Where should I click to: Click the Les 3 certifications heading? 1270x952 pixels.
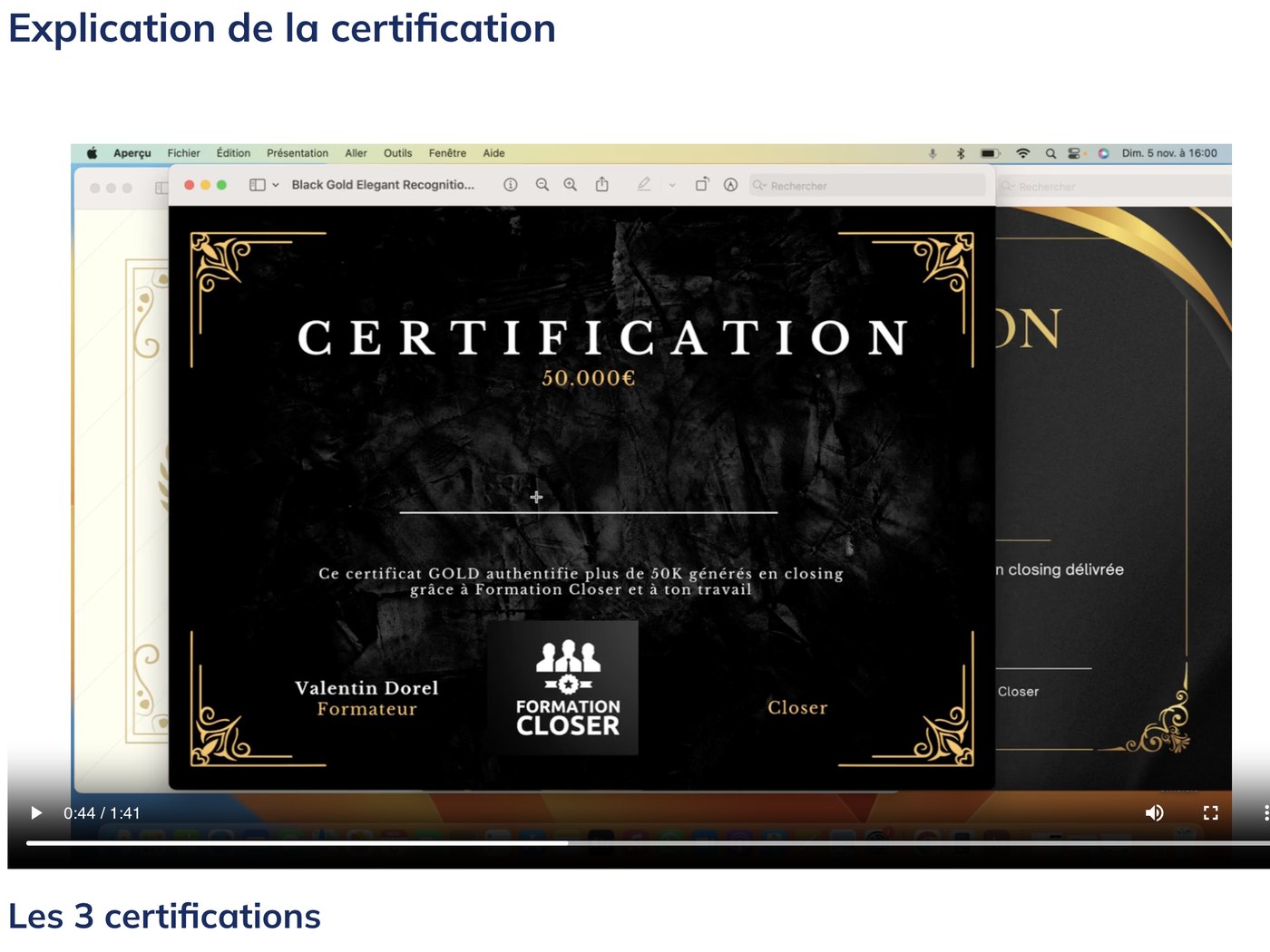(164, 917)
